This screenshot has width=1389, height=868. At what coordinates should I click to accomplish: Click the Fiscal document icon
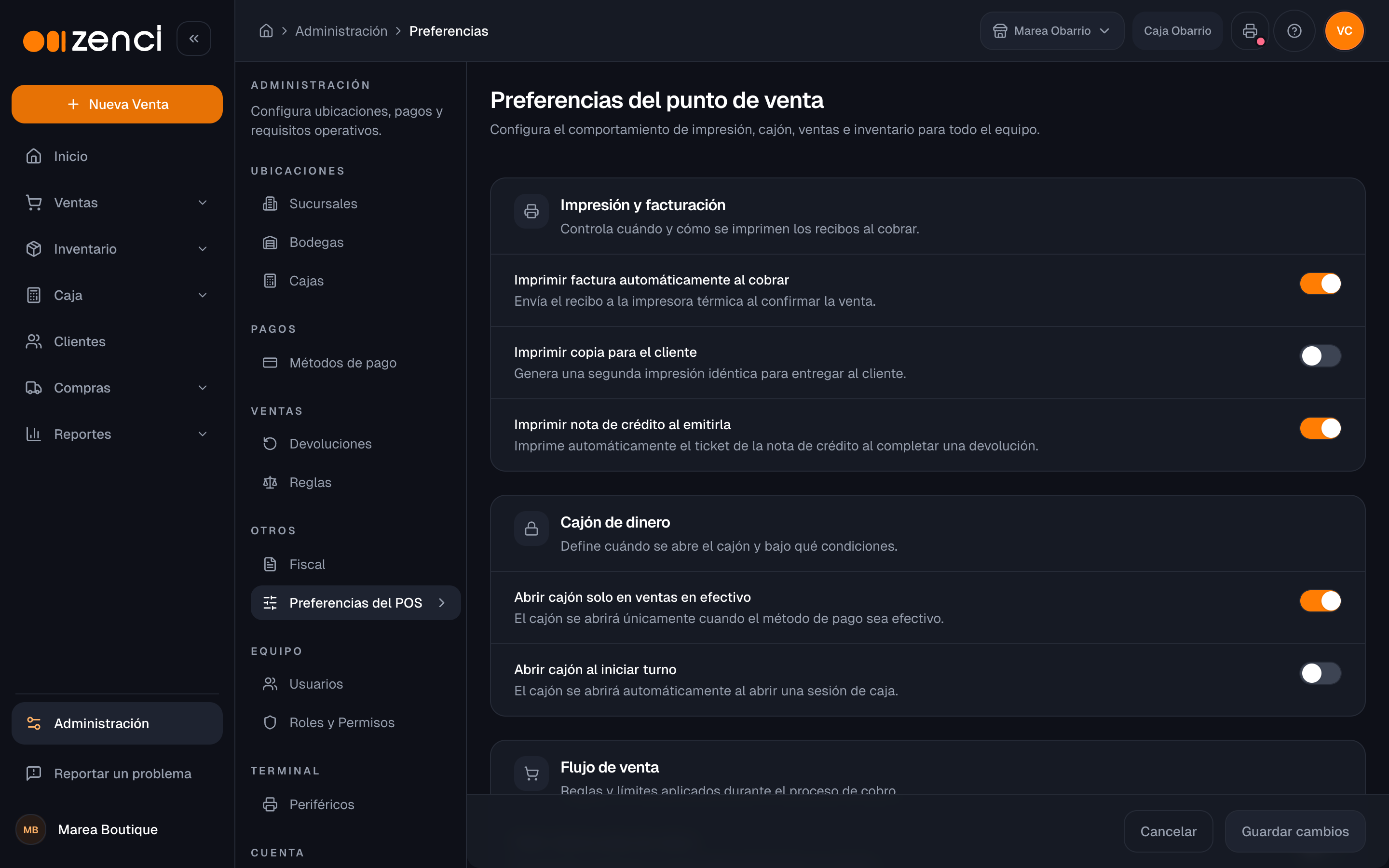point(270,564)
